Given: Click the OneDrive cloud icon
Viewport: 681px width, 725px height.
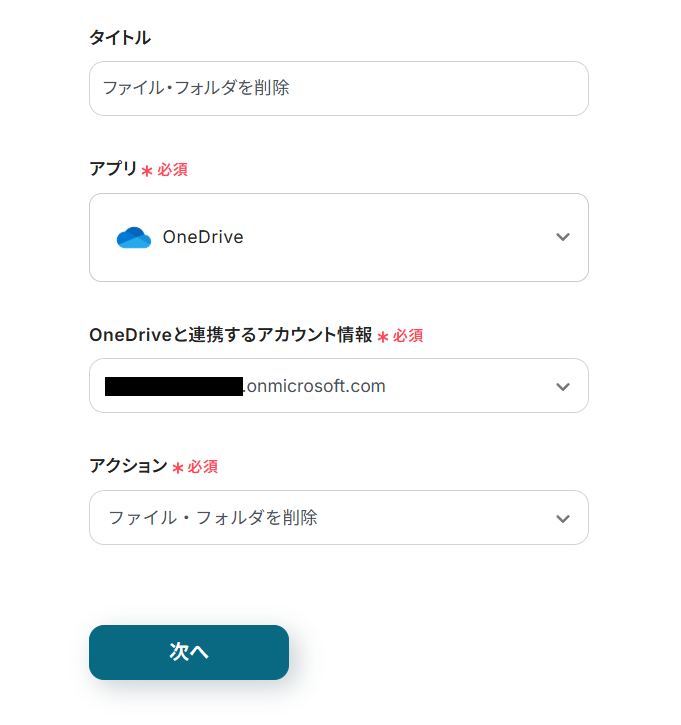Looking at the screenshot, I should [133, 238].
